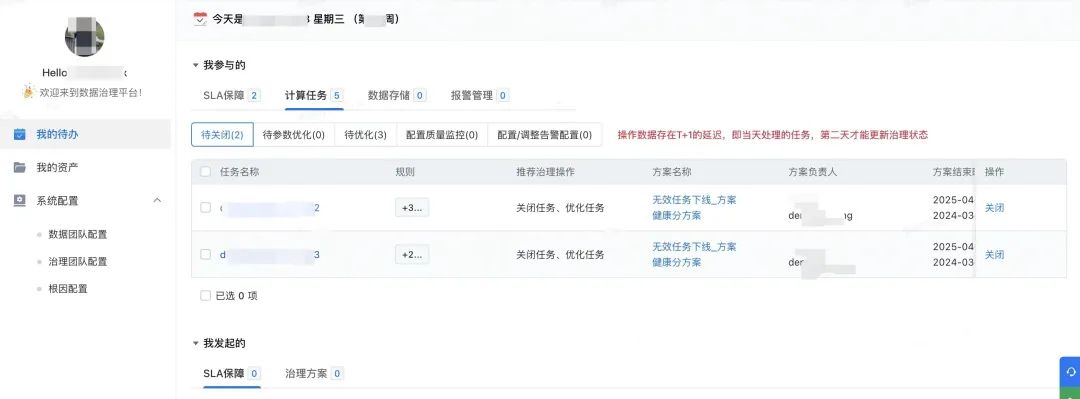Check the first task row checkbox

(205, 207)
